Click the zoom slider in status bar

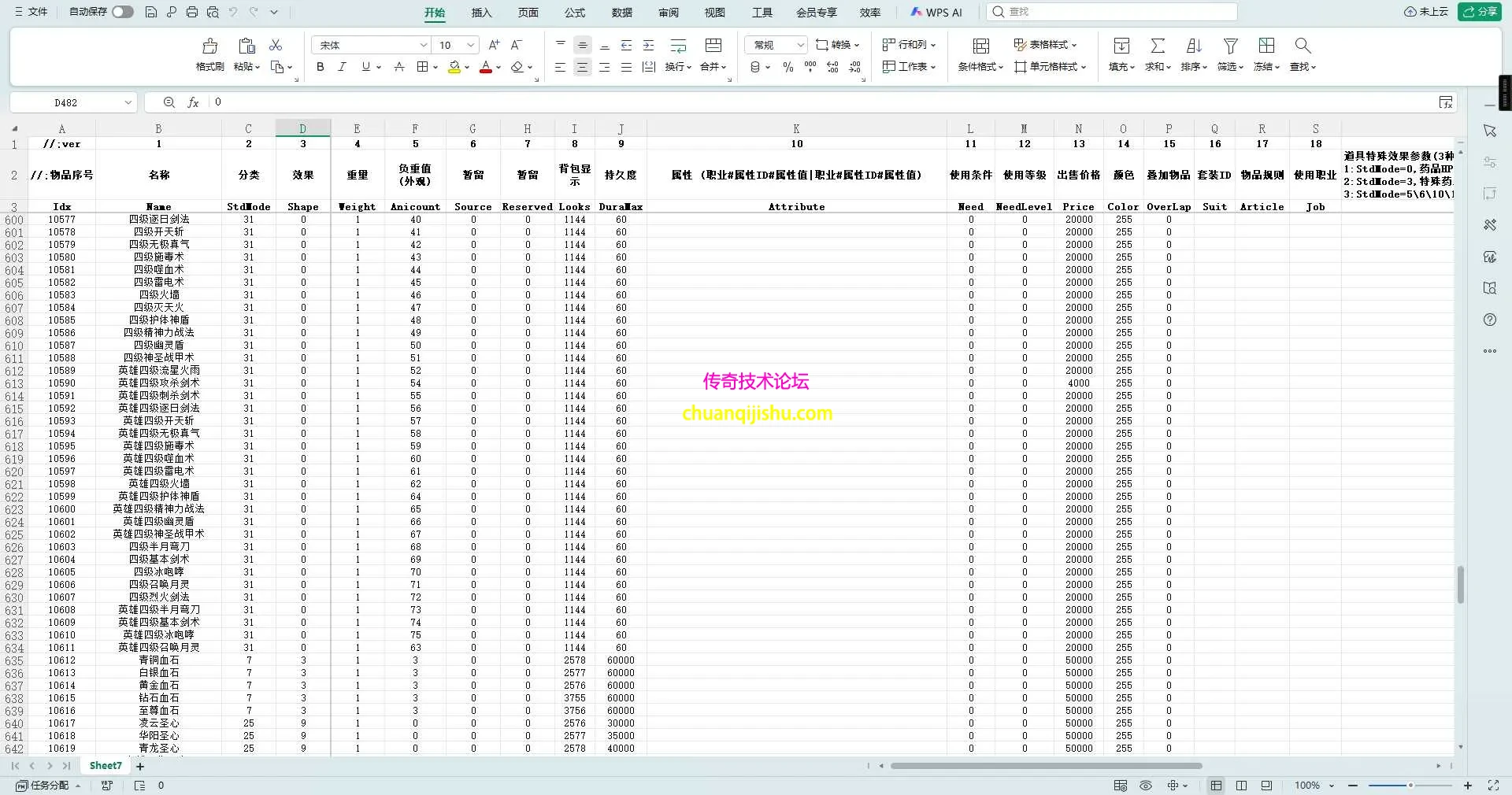coord(1410,786)
